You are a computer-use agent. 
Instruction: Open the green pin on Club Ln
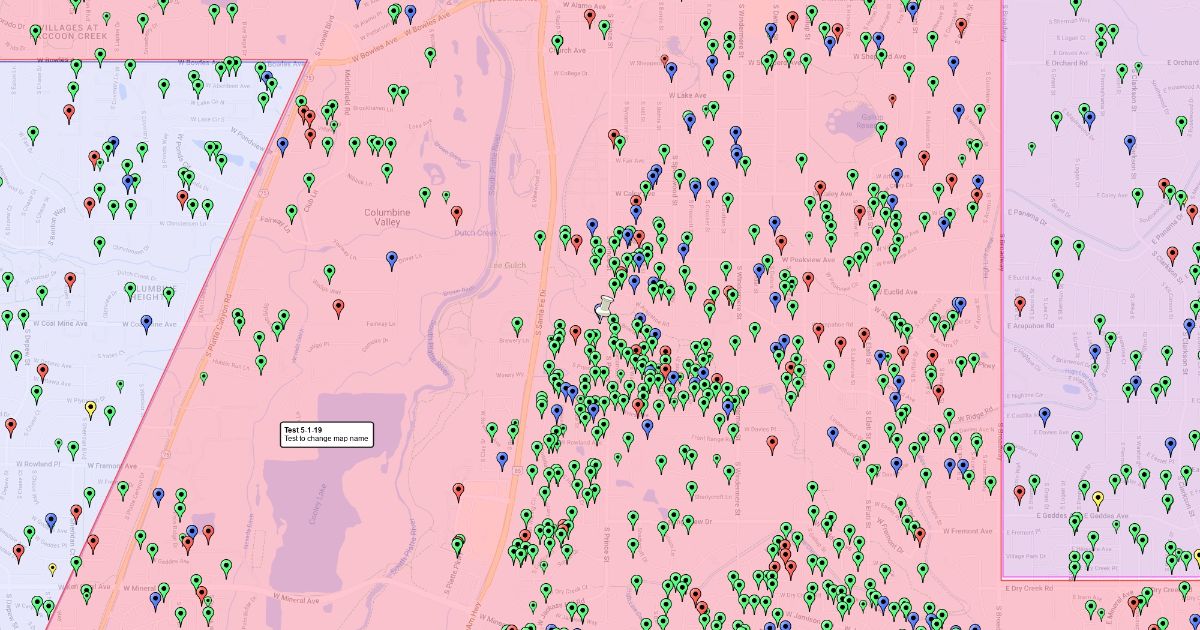tap(309, 181)
